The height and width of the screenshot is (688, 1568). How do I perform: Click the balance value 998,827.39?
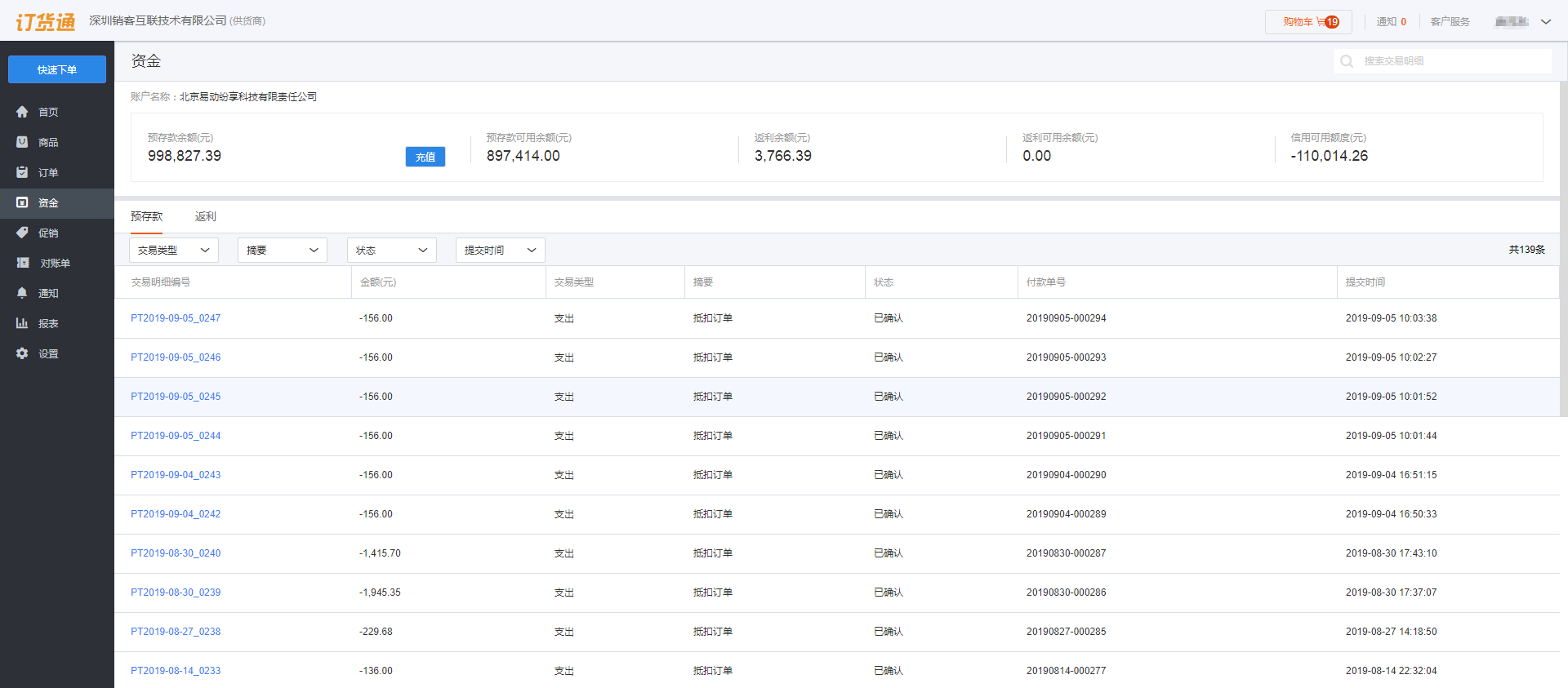pyautogui.click(x=185, y=156)
